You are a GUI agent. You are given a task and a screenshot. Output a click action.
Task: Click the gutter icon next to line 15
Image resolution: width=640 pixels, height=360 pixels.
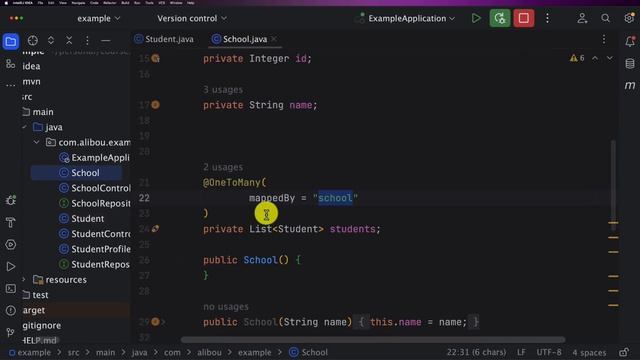pyautogui.click(x=156, y=58)
